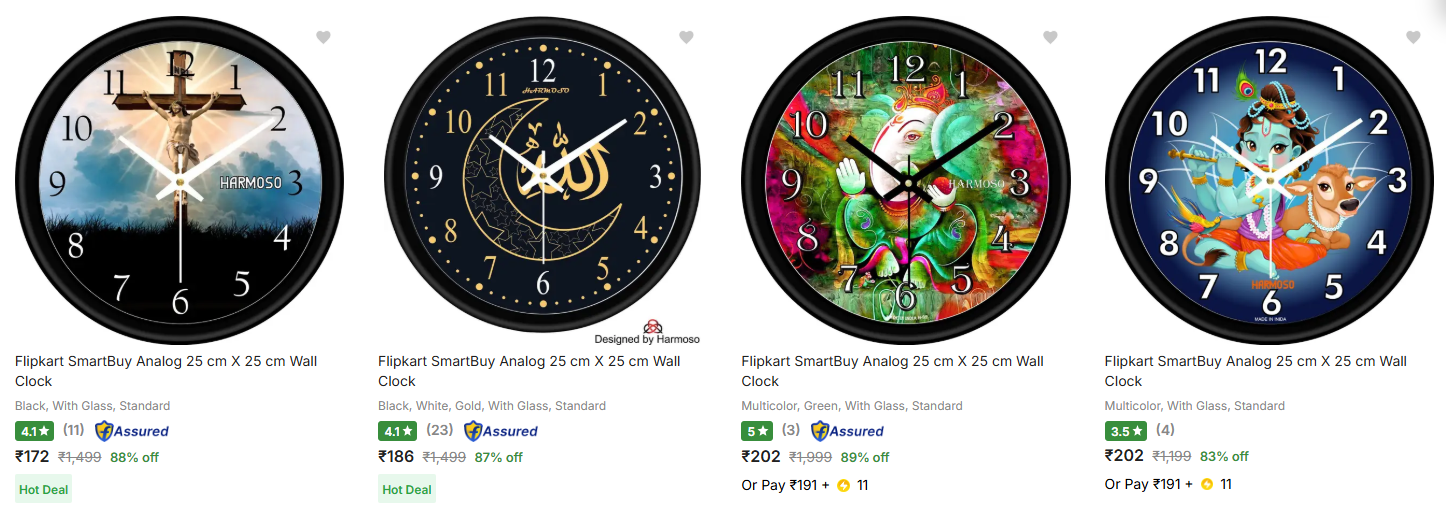Favorite the Krishna clock with heart icon
Screen dimensions: 1446x510
[x=1413, y=37]
